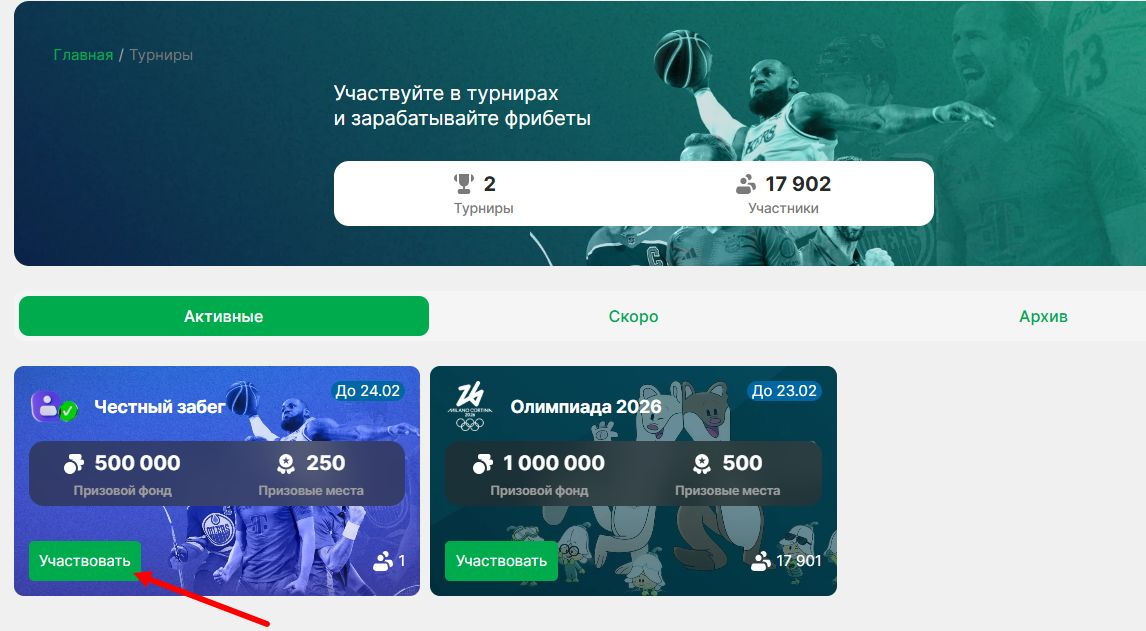Click the medal icon beside 500

click(702, 464)
